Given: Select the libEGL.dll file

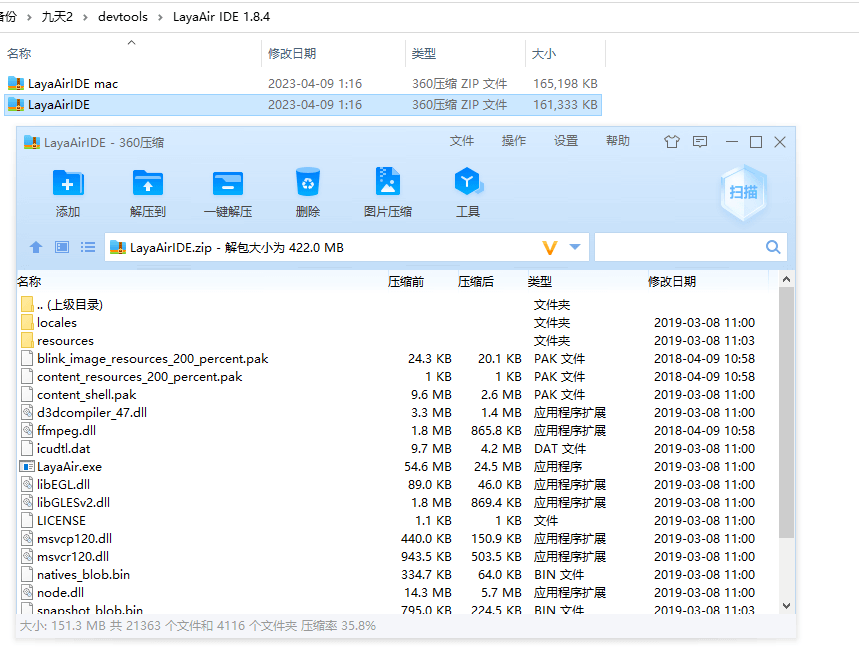Looking at the screenshot, I should point(397,484).
